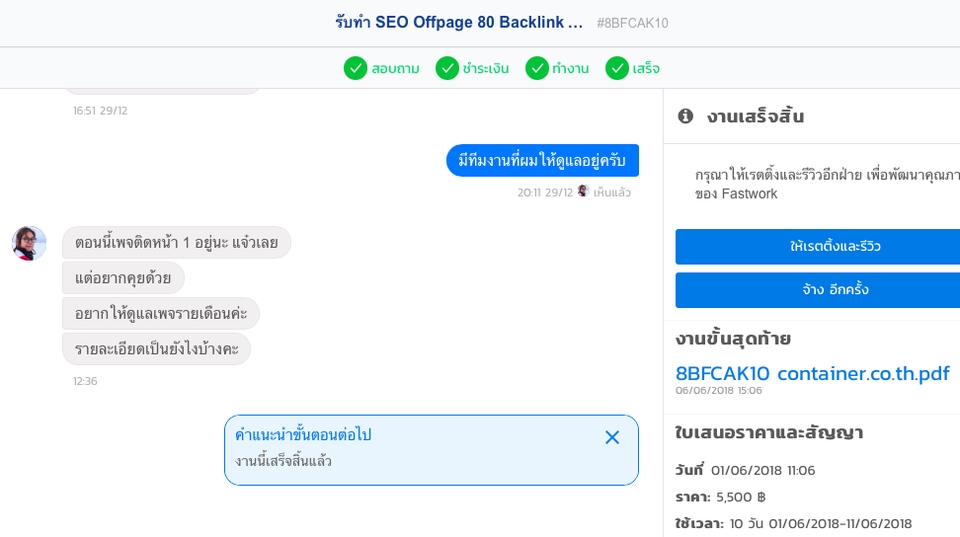Select the สอบถาม step label

pyautogui.click(x=396, y=69)
